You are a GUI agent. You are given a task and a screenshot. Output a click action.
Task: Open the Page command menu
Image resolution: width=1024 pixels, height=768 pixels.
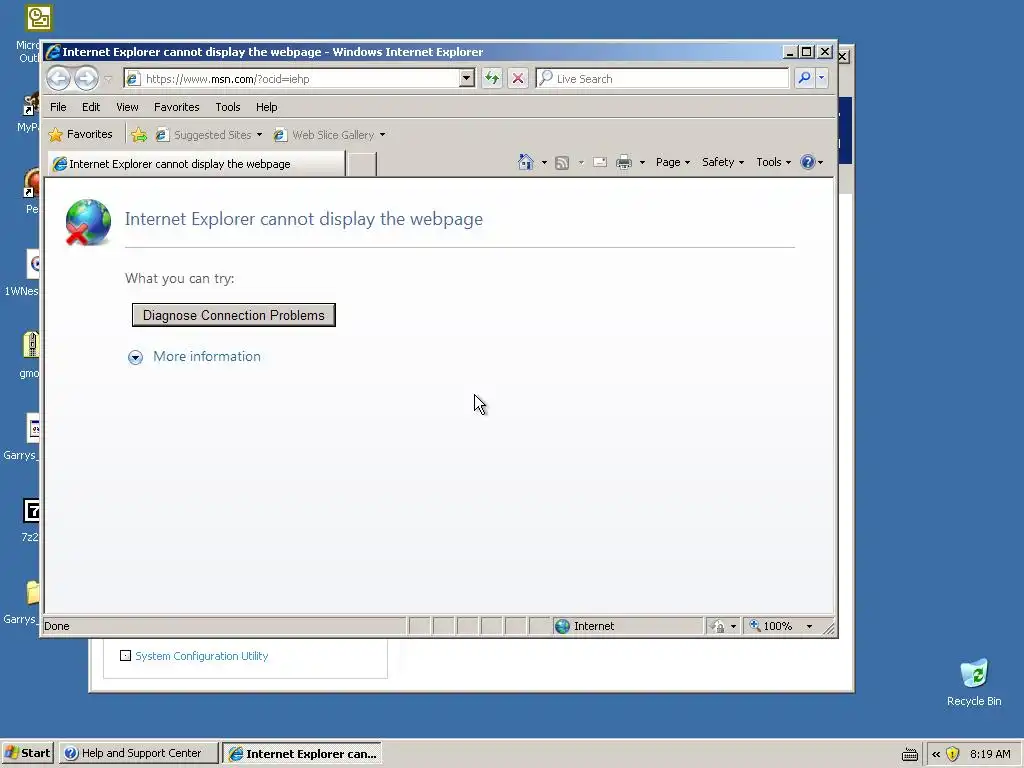click(673, 162)
